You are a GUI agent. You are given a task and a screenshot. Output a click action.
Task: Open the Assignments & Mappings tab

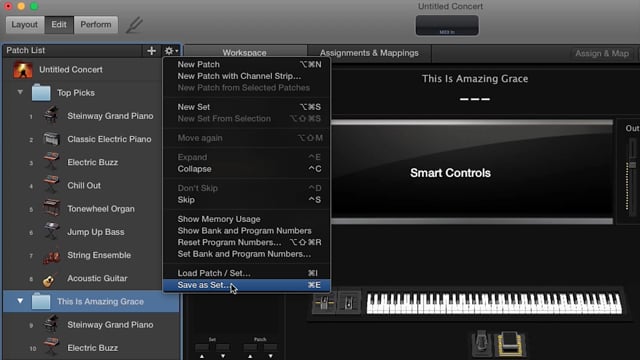(369, 53)
